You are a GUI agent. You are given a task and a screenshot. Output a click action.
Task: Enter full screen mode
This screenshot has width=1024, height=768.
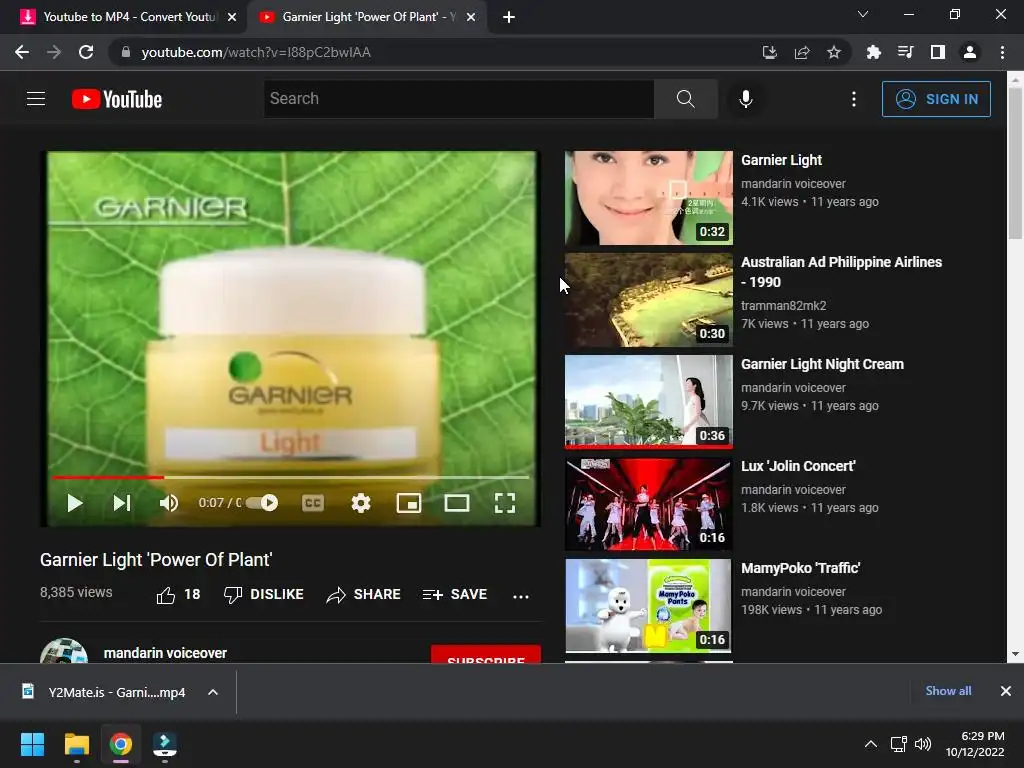point(505,503)
